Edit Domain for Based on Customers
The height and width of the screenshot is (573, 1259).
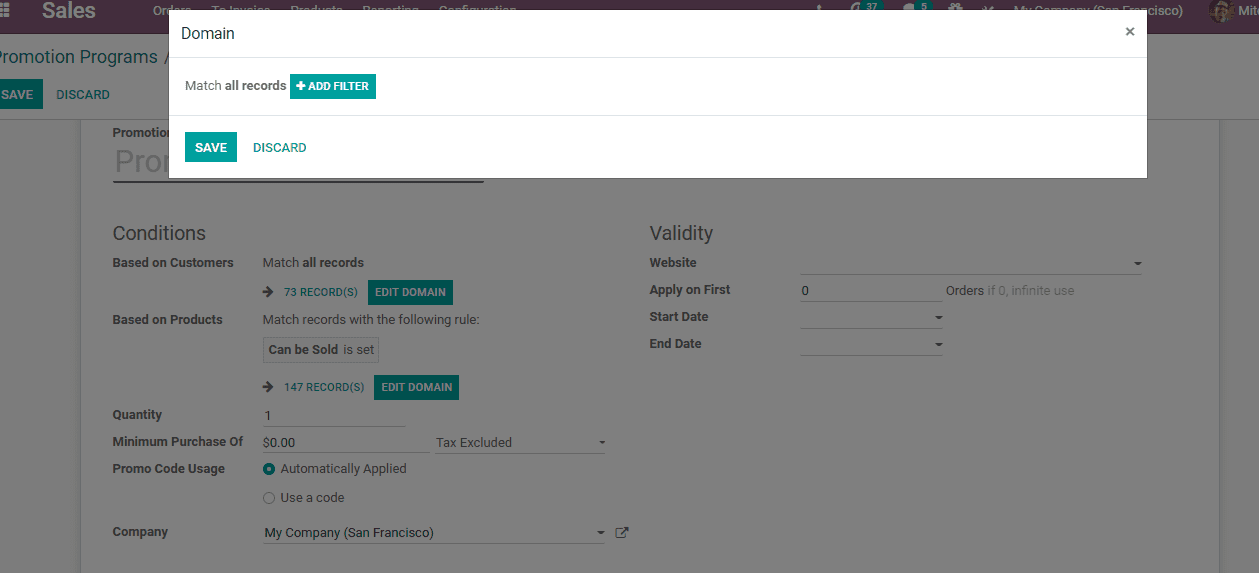pos(410,292)
